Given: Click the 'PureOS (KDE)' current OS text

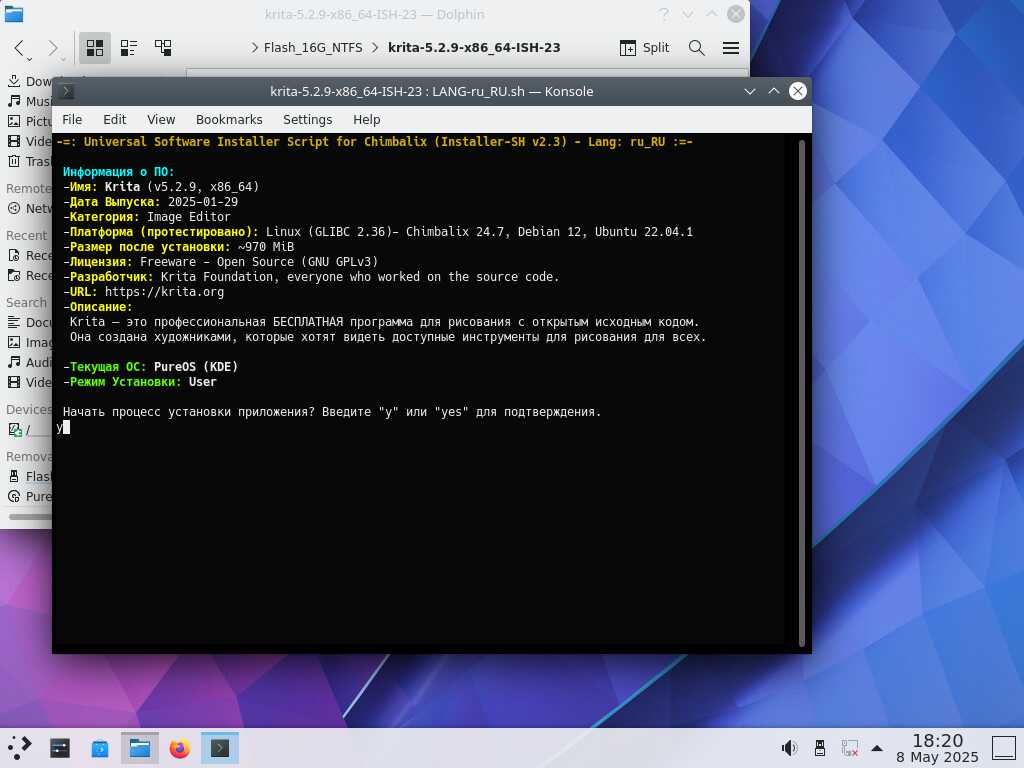Looking at the screenshot, I should pos(196,367).
